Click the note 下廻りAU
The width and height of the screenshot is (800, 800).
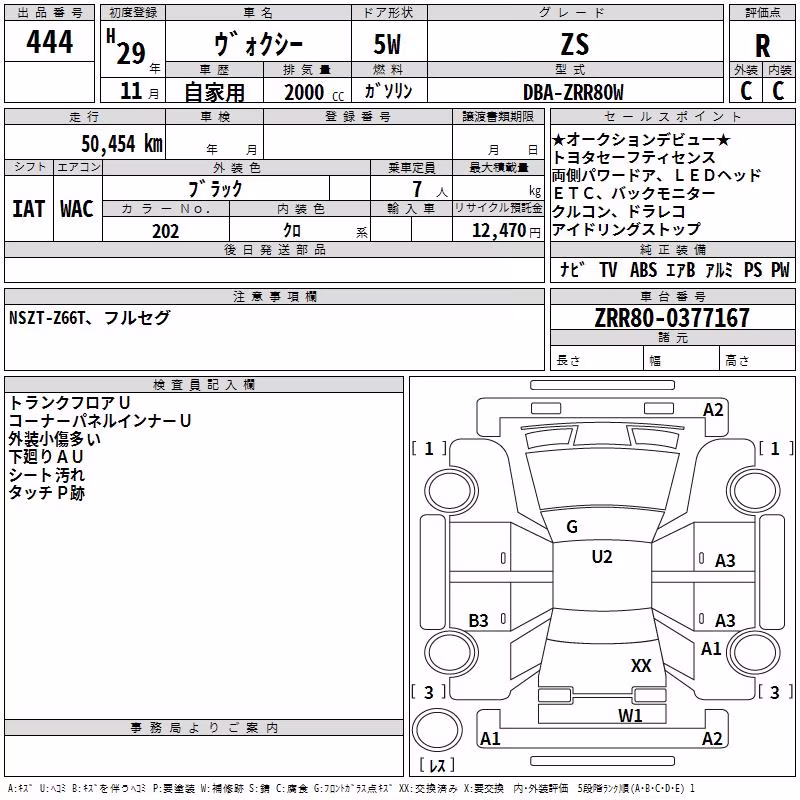click(x=46, y=457)
